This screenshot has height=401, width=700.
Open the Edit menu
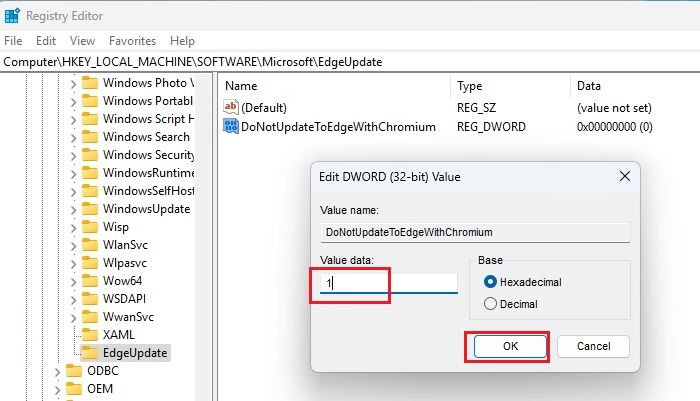46,41
